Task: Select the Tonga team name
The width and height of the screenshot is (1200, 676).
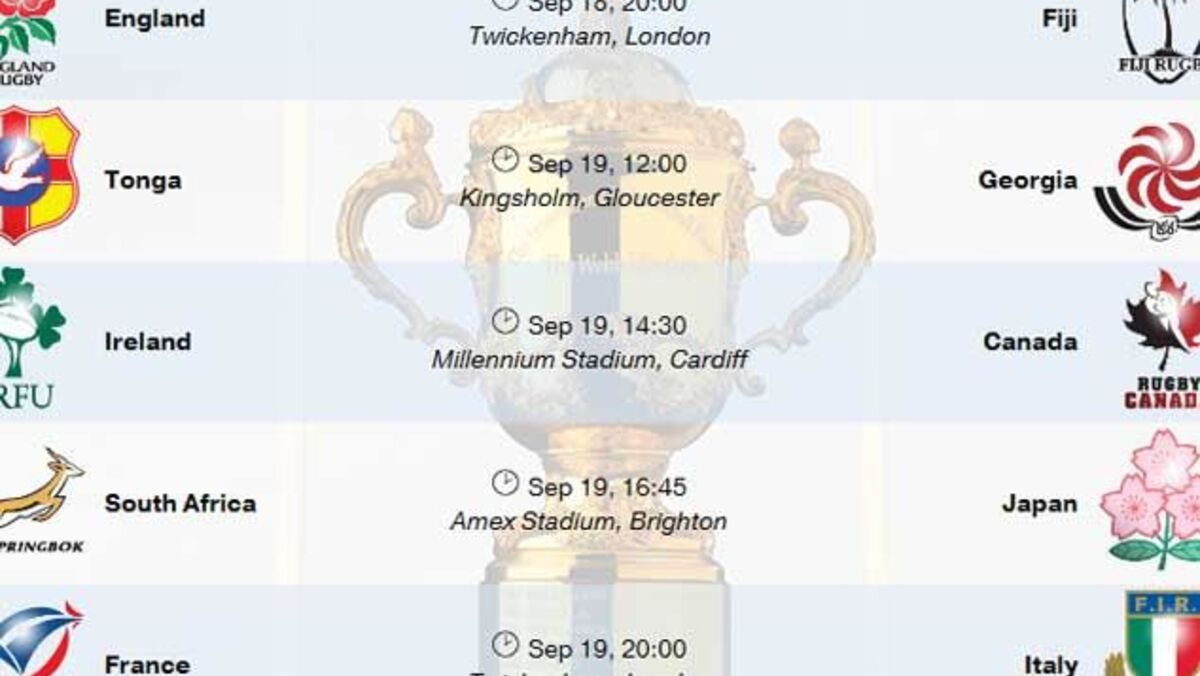Action: [143, 180]
